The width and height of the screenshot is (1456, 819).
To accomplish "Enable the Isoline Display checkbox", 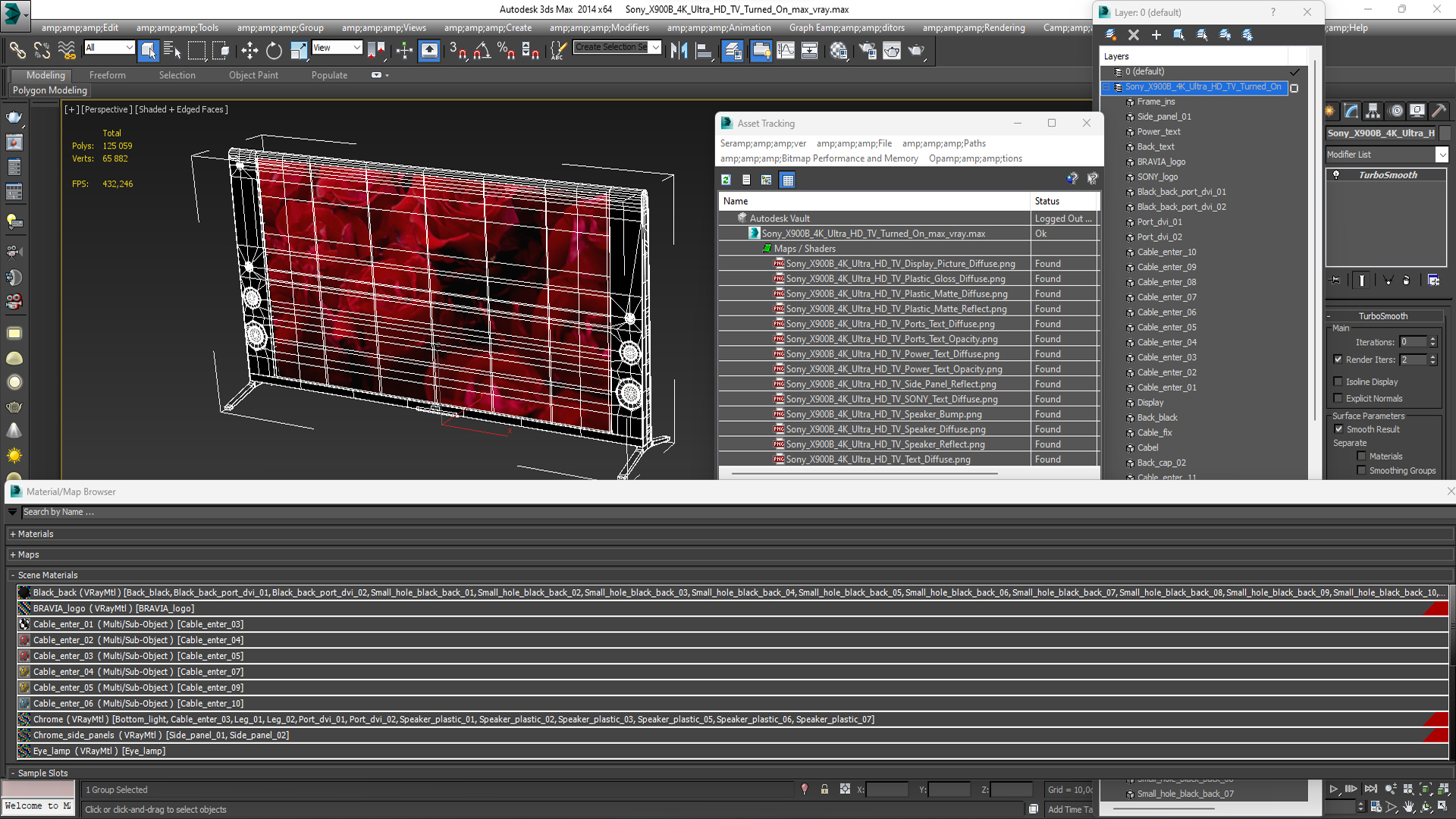I will [x=1338, y=381].
